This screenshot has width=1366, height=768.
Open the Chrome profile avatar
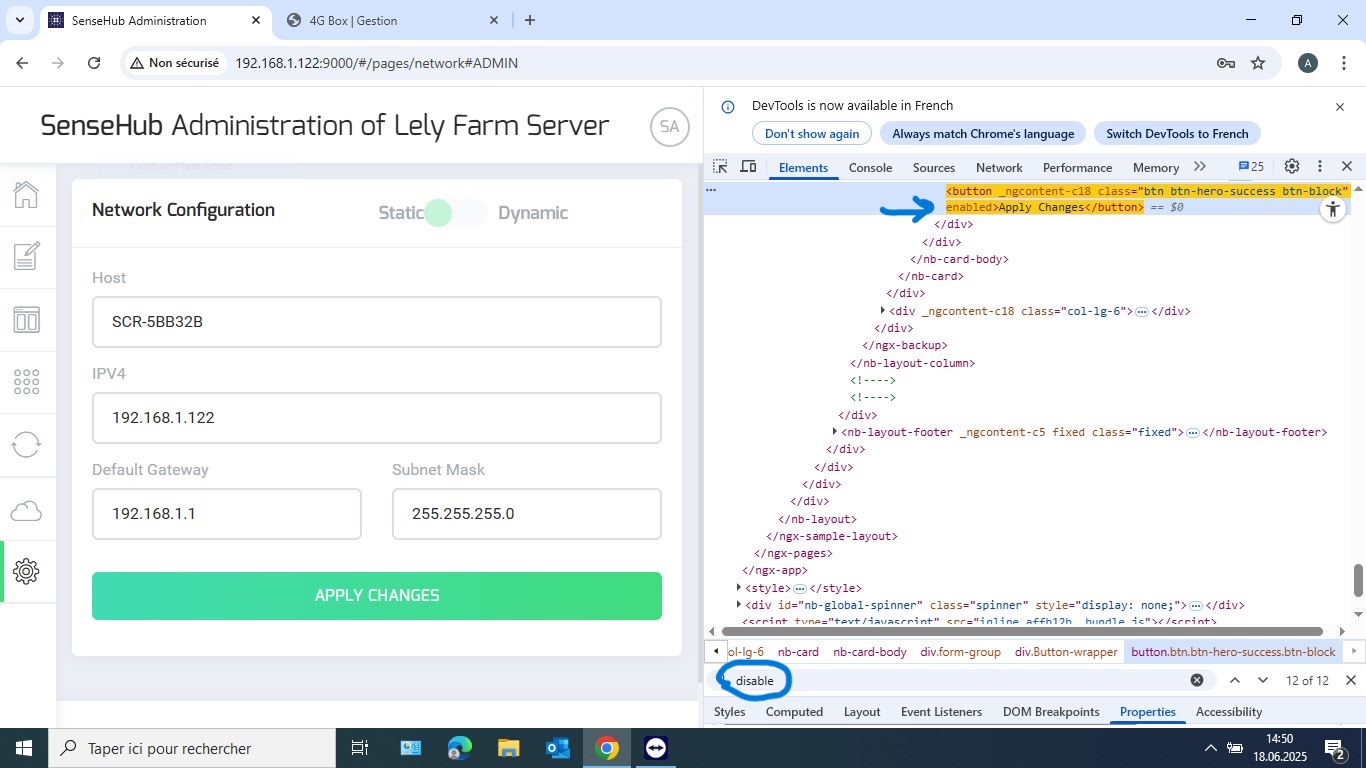coord(1307,63)
